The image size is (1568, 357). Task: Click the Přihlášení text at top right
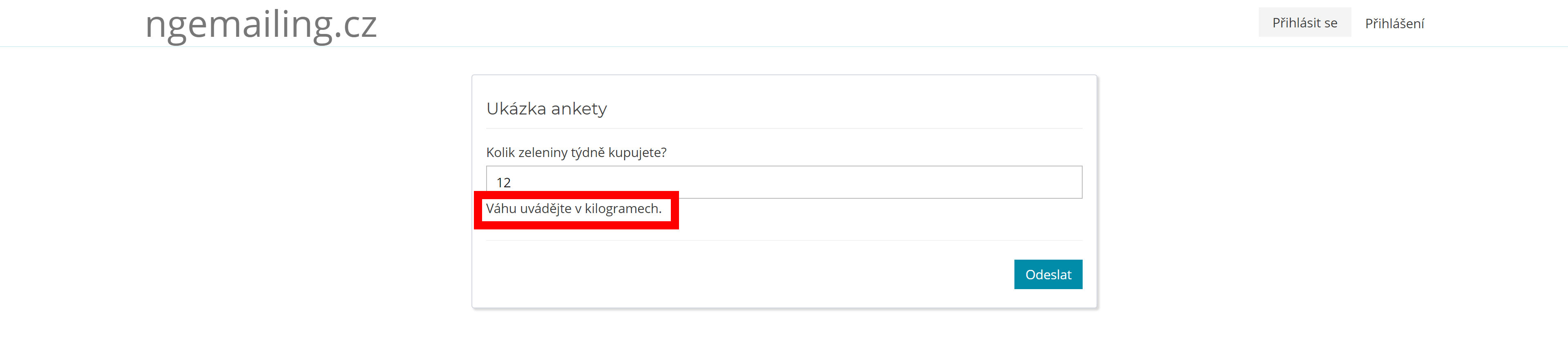tap(1394, 24)
